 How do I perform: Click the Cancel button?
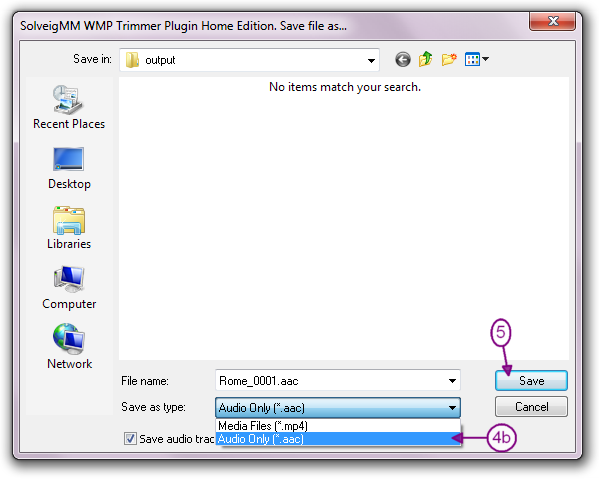click(531, 407)
